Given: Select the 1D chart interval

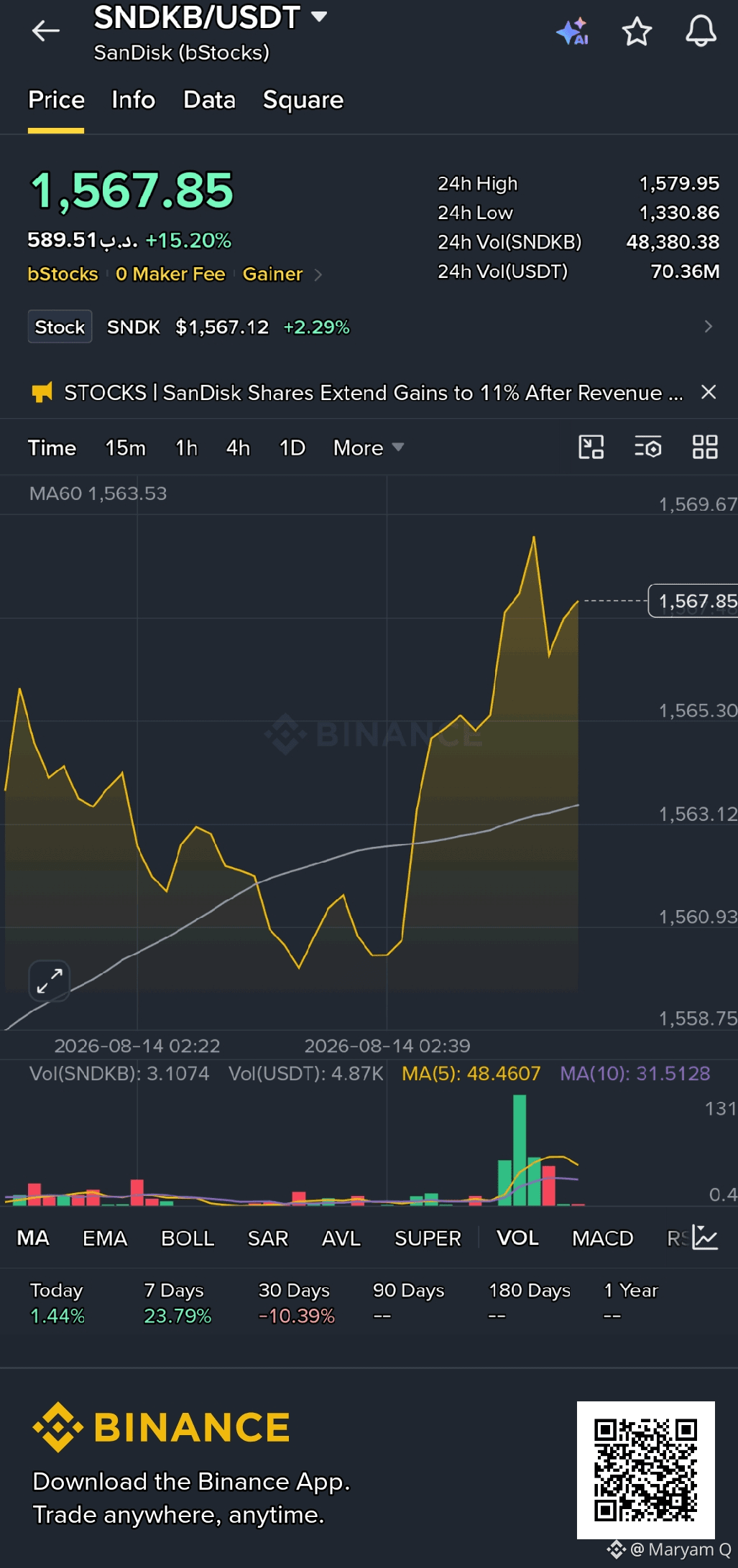Looking at the screenshot, I should pyautogui.click(x=292, y=447).
